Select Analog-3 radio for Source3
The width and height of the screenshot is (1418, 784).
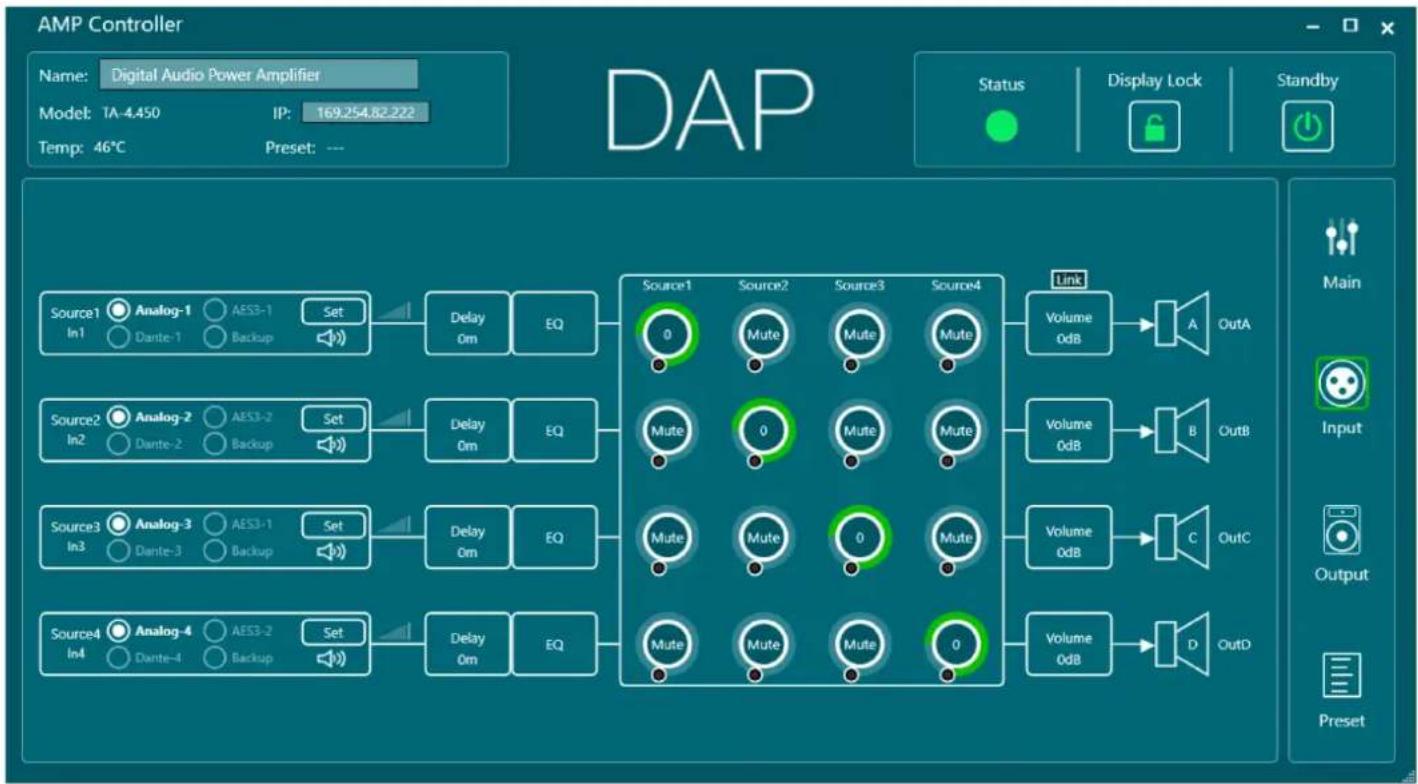tap(118, 524)
